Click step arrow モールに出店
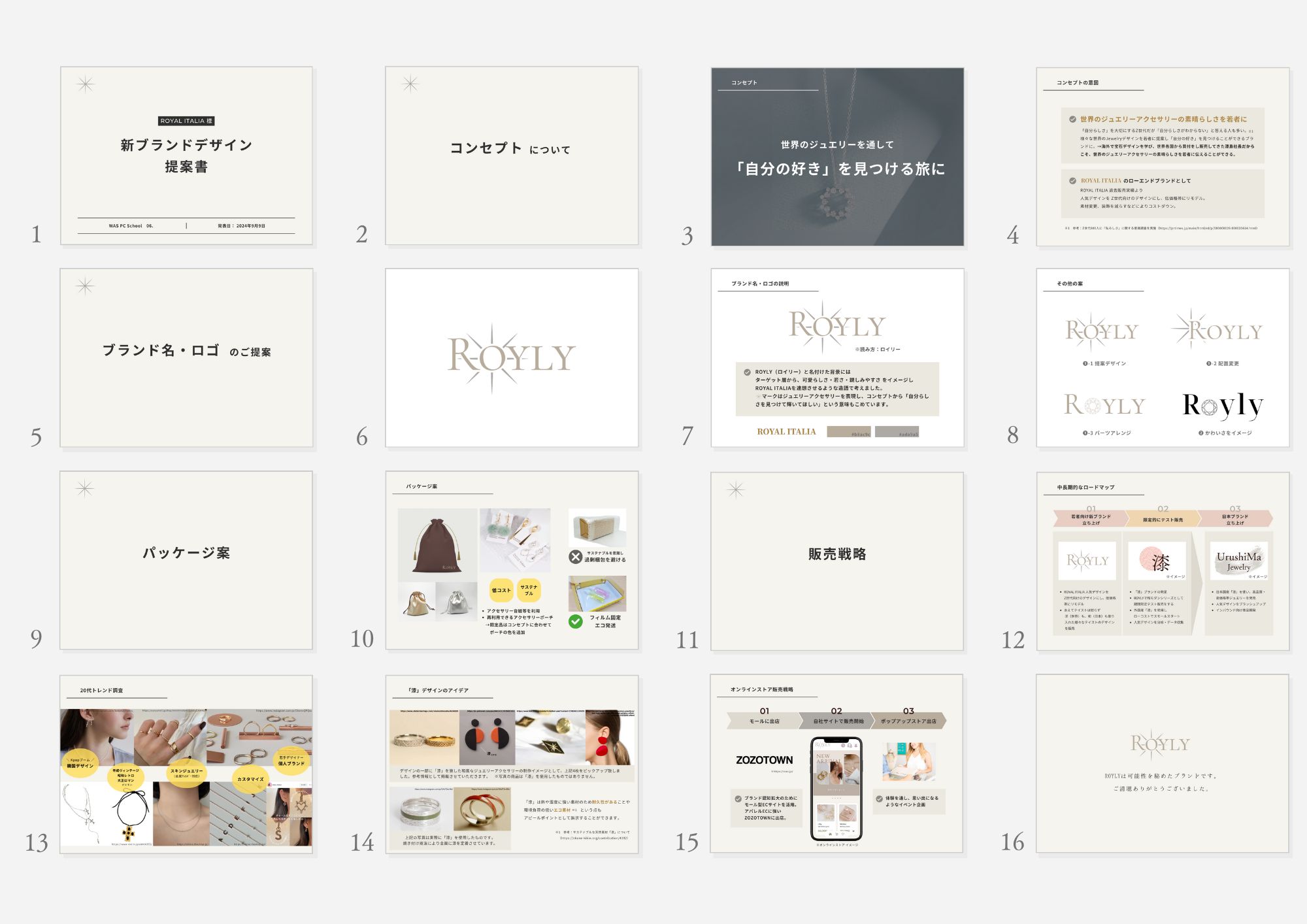1307x924 pixels. point(764,721)
